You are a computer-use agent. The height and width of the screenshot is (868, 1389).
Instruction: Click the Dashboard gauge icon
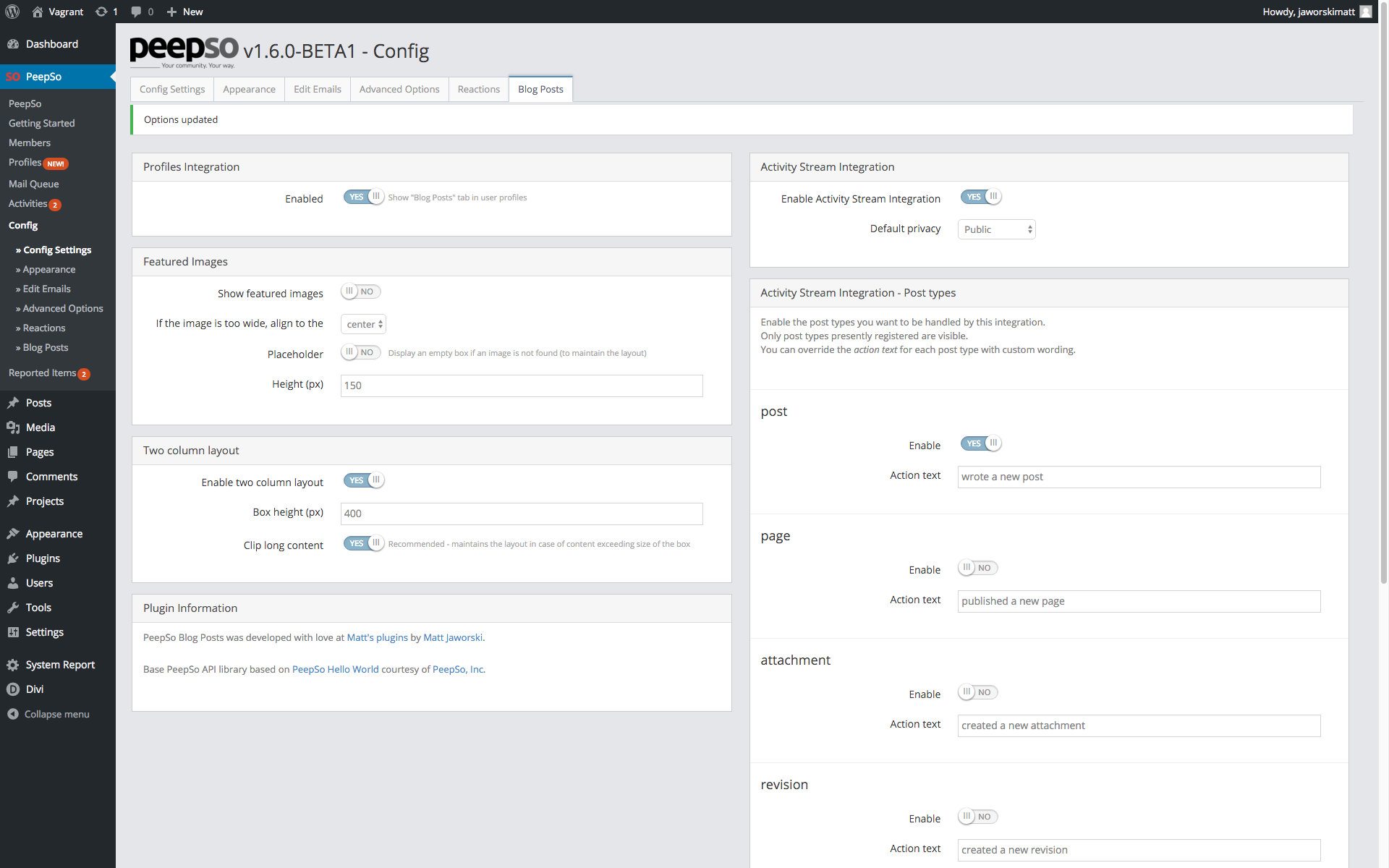tap(13, 44)
